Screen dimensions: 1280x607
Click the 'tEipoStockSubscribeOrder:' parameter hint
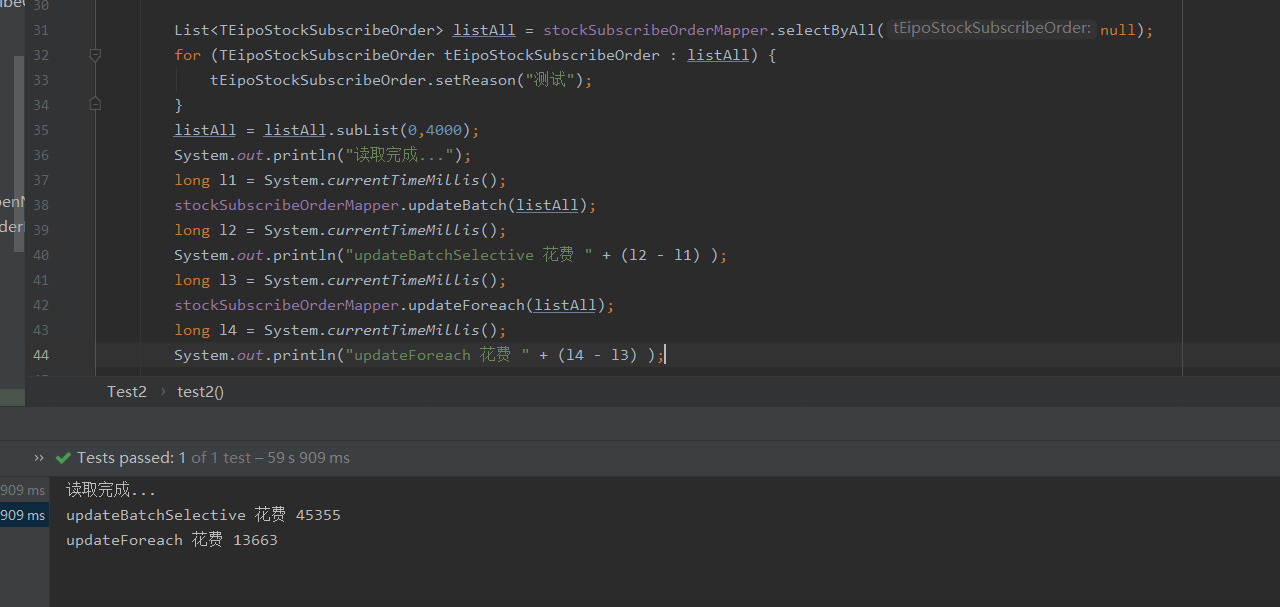click(991, 29)
